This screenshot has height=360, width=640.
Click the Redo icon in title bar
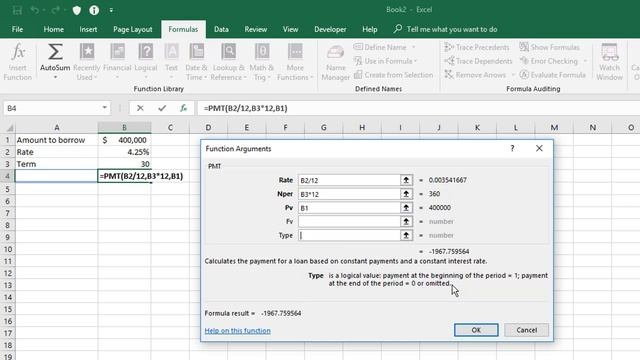pos(56,10)
